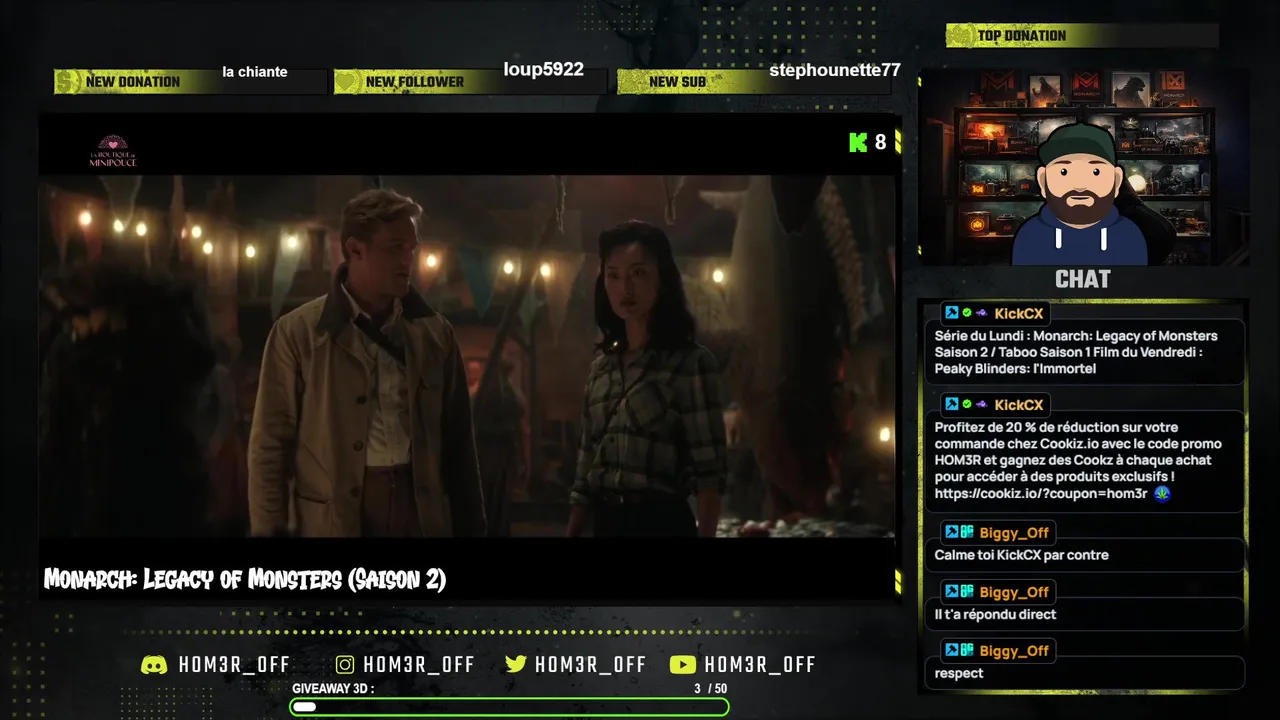Click the 'Il t'a répondu direct' message
Image resolution: width=1280 pixels, height=720 pixels.
click(x=995, y=614)
